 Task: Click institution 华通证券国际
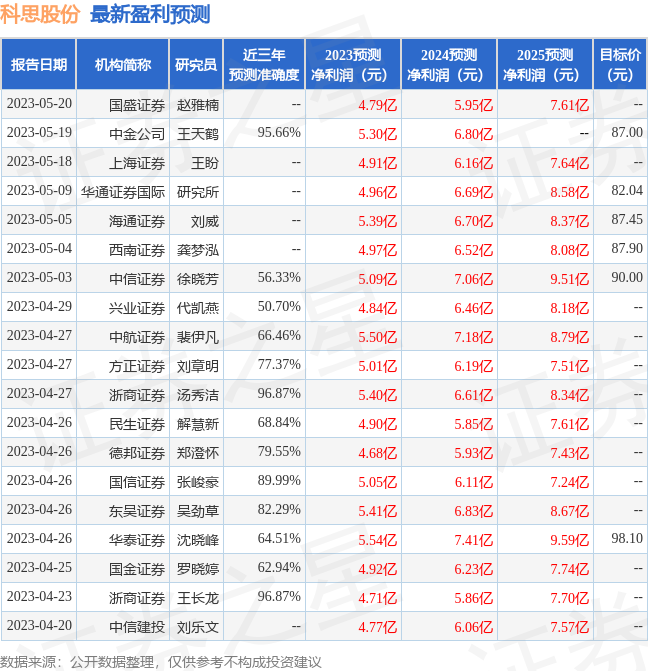pos(123,192)
